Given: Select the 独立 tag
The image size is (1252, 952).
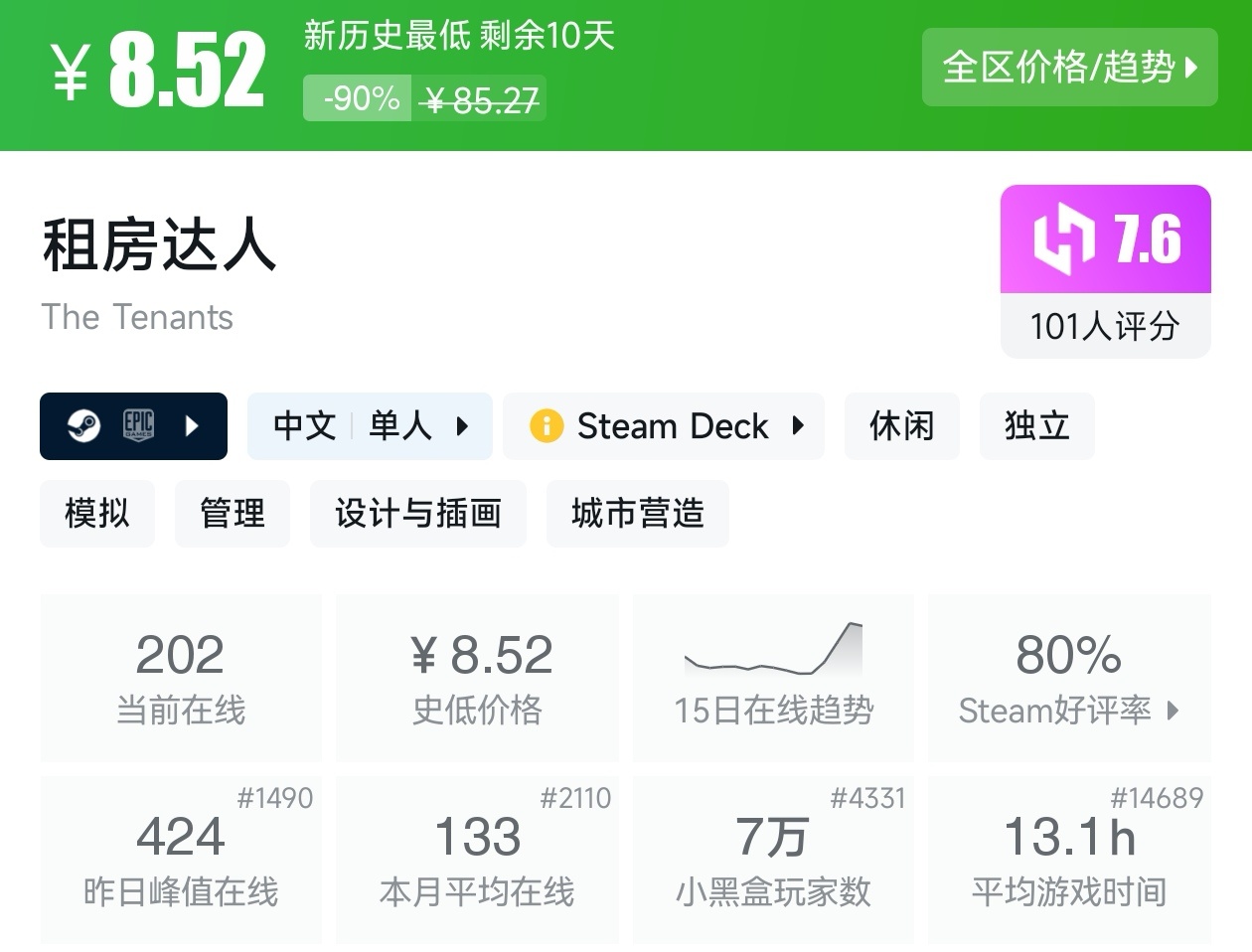Looking at the screenshot, I should tap(1036, 426).
